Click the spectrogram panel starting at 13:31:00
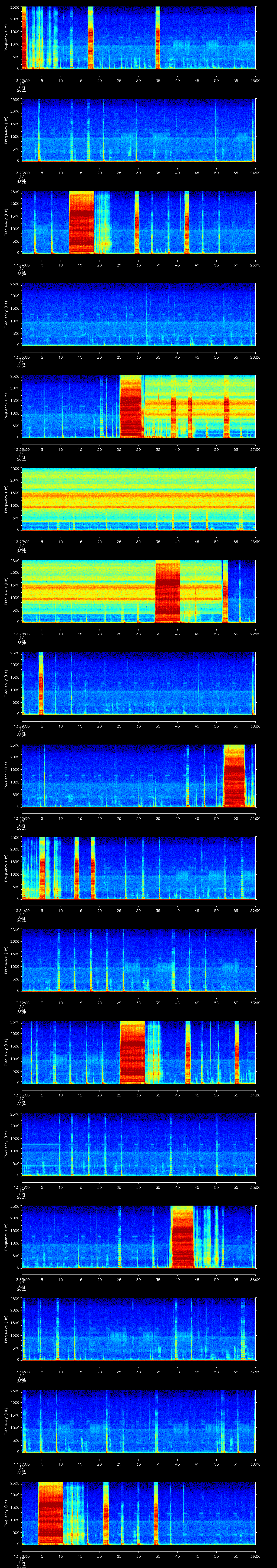Viewport: 277px width, 1568px height. [138, 868]
